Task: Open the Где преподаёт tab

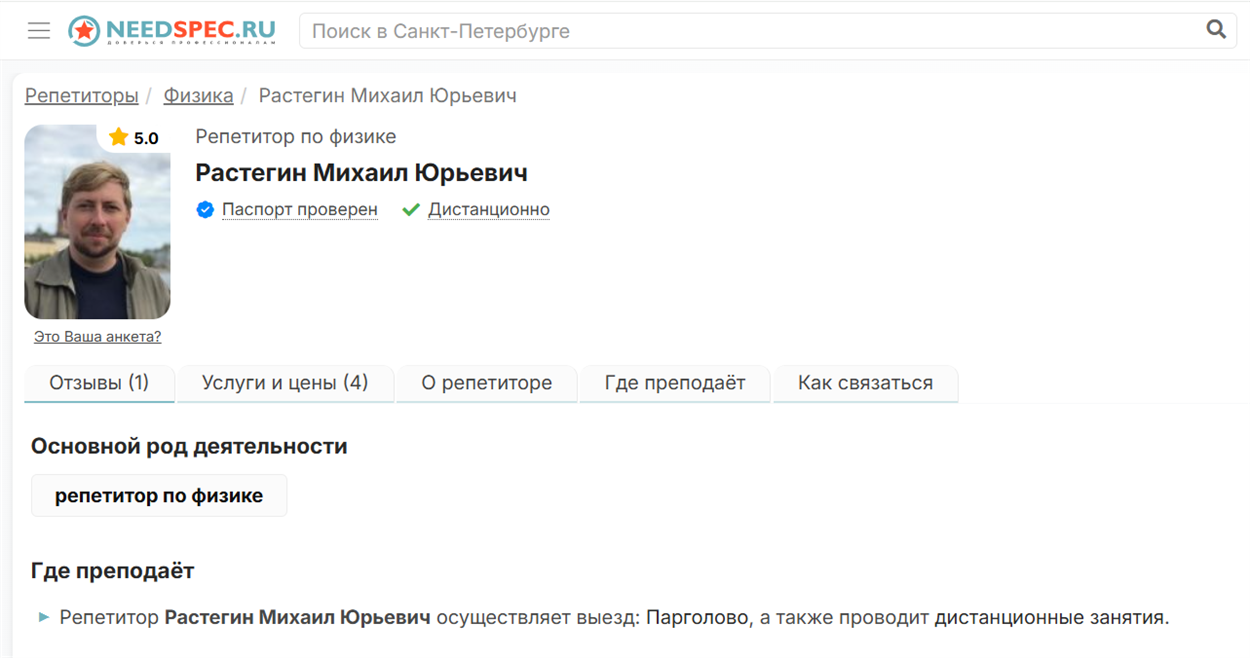Action: (x=675, y=384)
